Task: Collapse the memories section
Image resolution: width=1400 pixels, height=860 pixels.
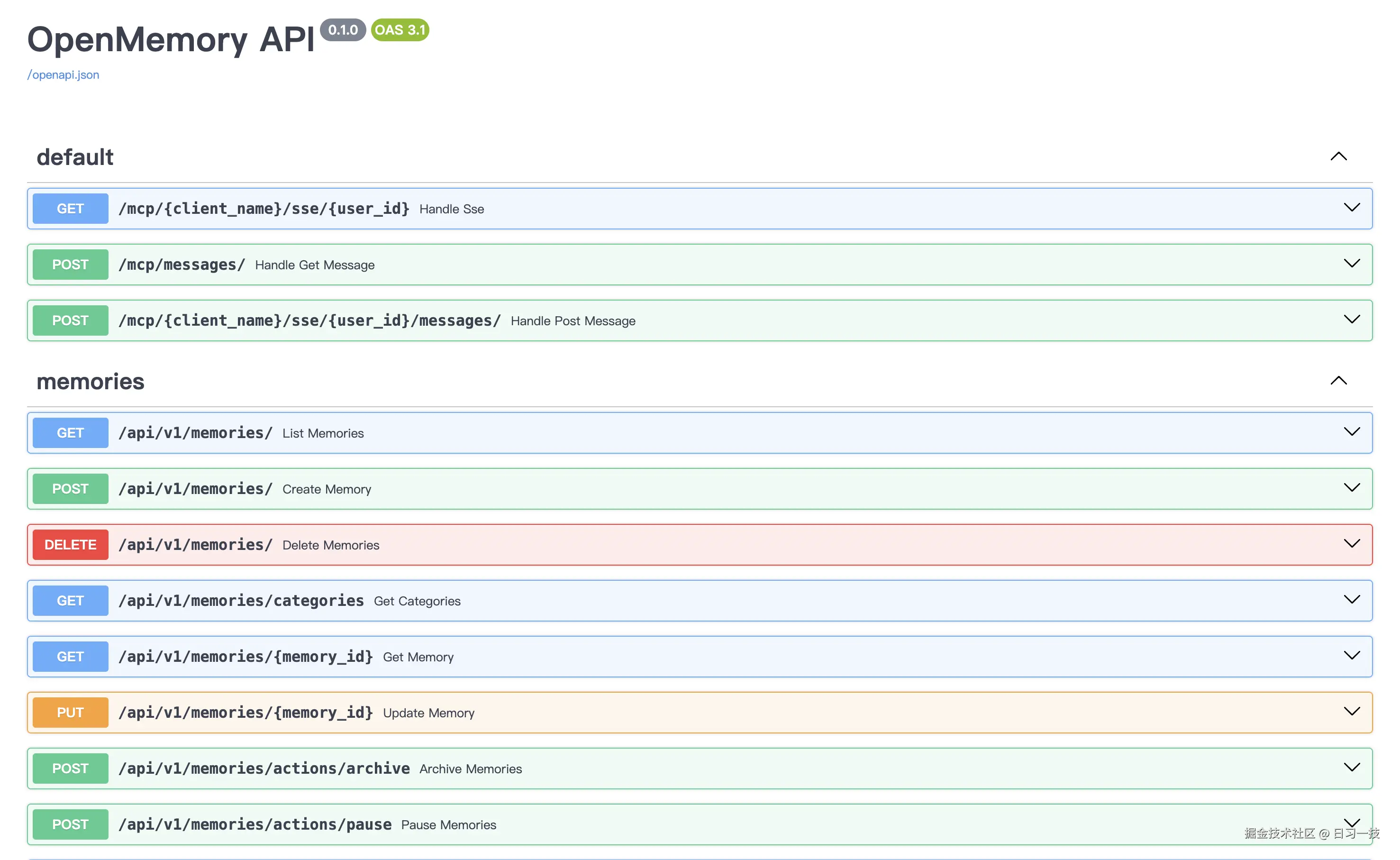Action: (1338, 381)
